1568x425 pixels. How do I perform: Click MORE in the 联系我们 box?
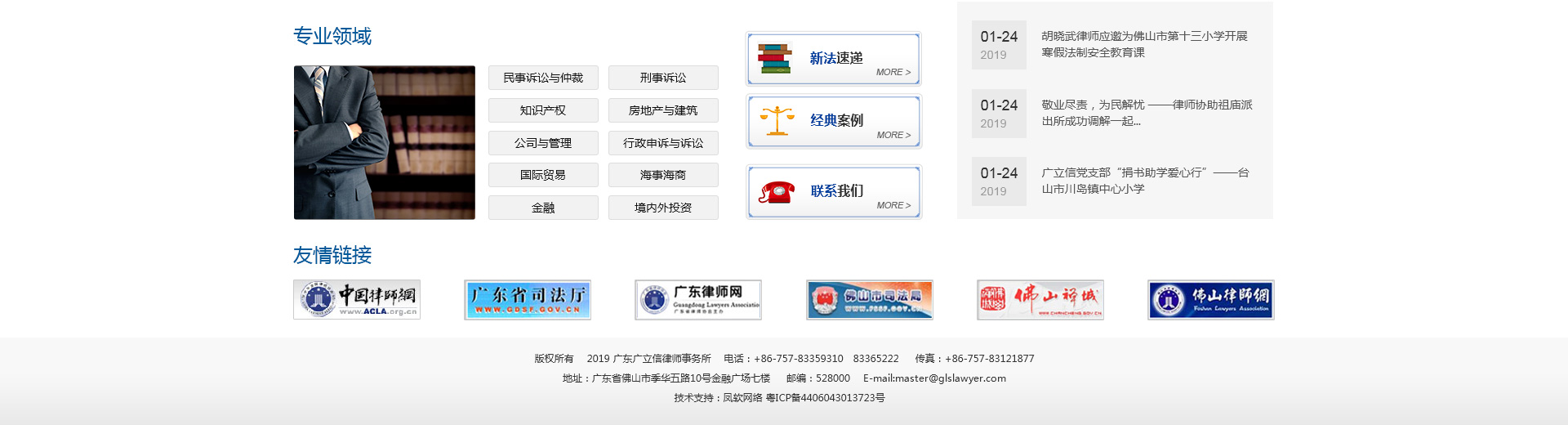point(893,205)
